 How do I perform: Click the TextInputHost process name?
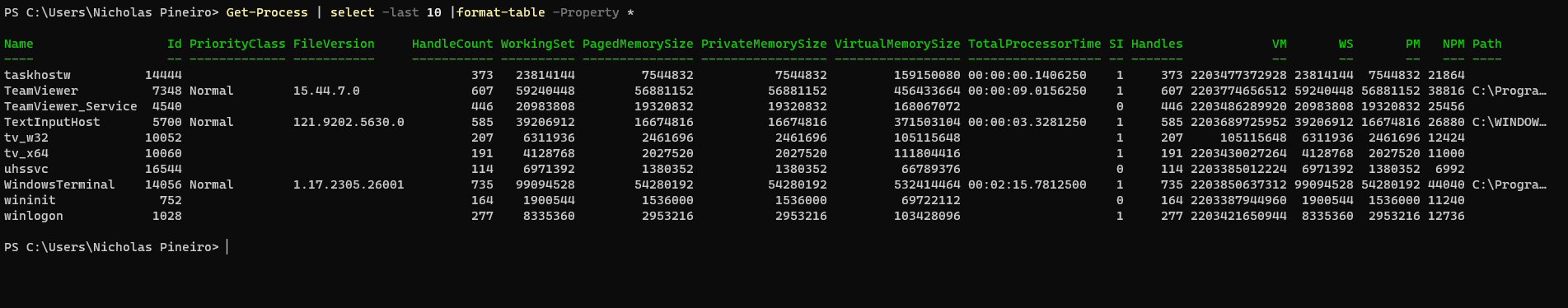point(52,122)
